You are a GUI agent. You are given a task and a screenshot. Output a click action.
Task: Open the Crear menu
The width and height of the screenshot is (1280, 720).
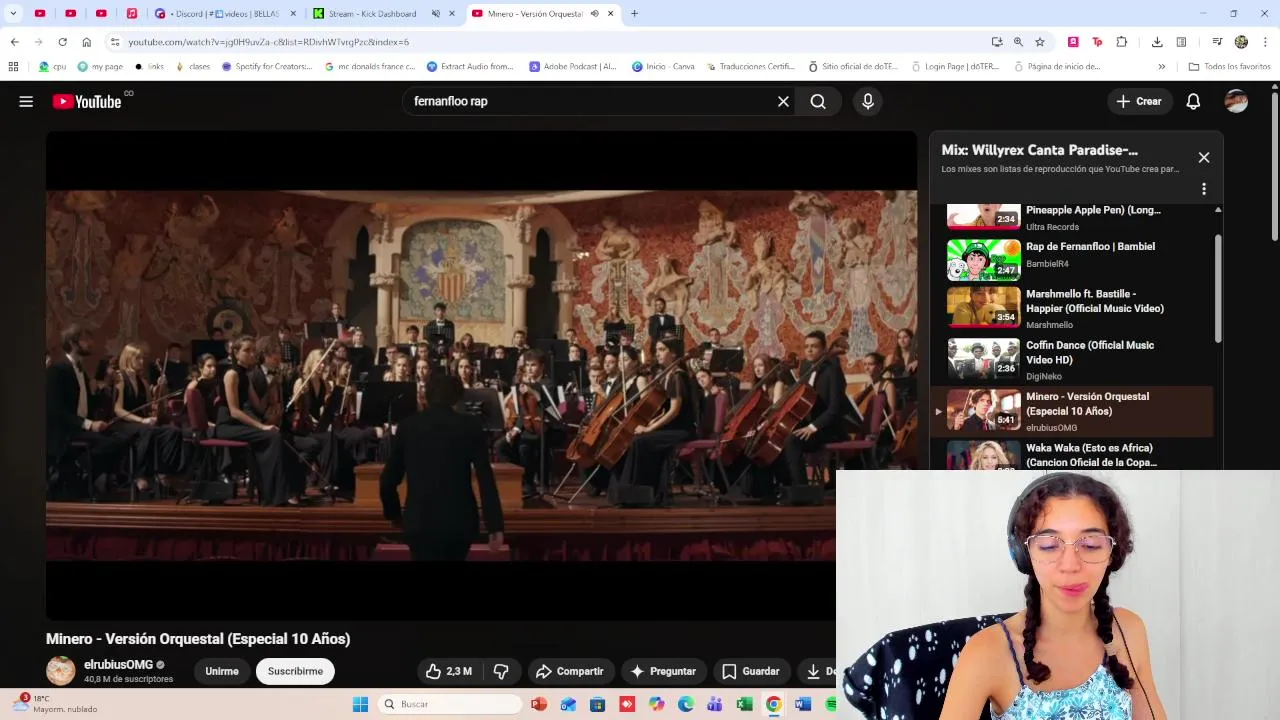coord(1139,101)
